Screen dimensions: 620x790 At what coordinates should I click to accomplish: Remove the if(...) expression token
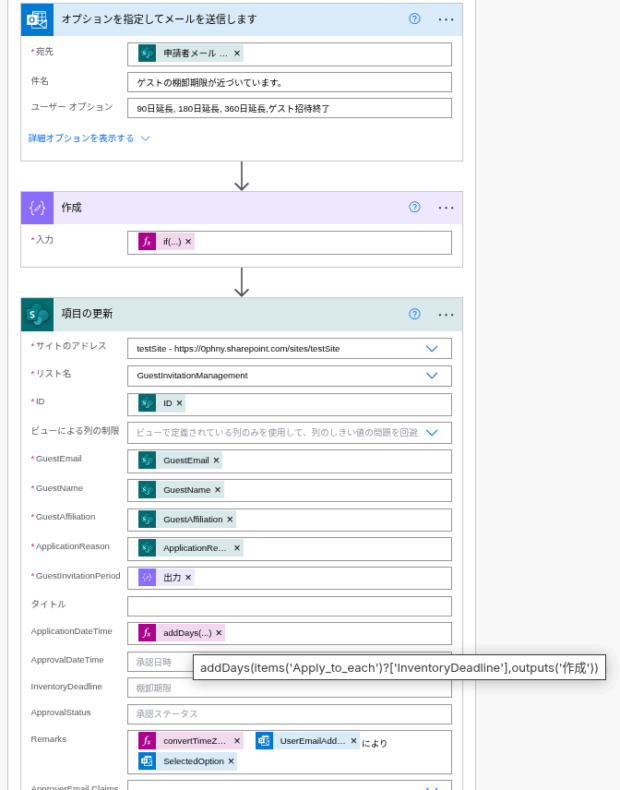[188, 242]
